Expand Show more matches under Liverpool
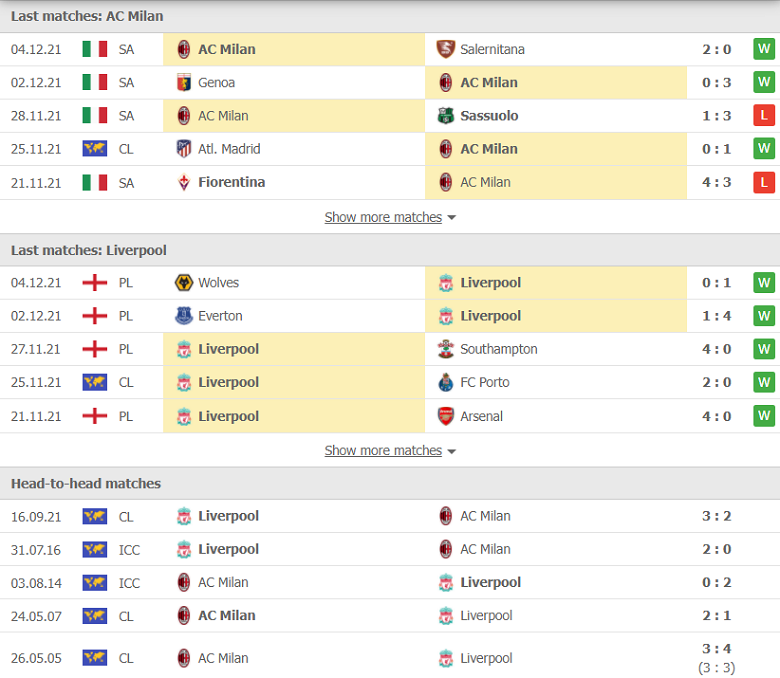This screenshot has width=780, height=678. click(x=383, y=451)
